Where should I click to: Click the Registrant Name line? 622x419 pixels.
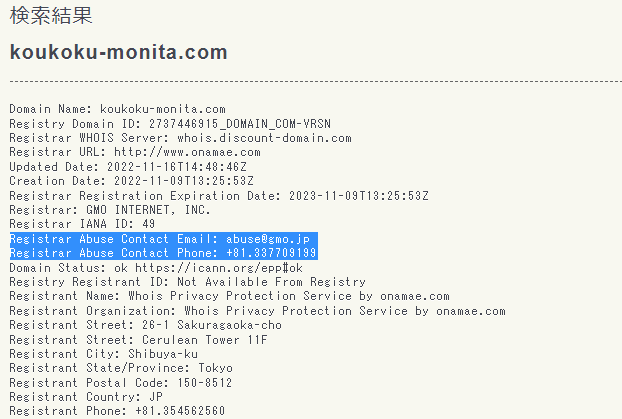click(229, 297)
